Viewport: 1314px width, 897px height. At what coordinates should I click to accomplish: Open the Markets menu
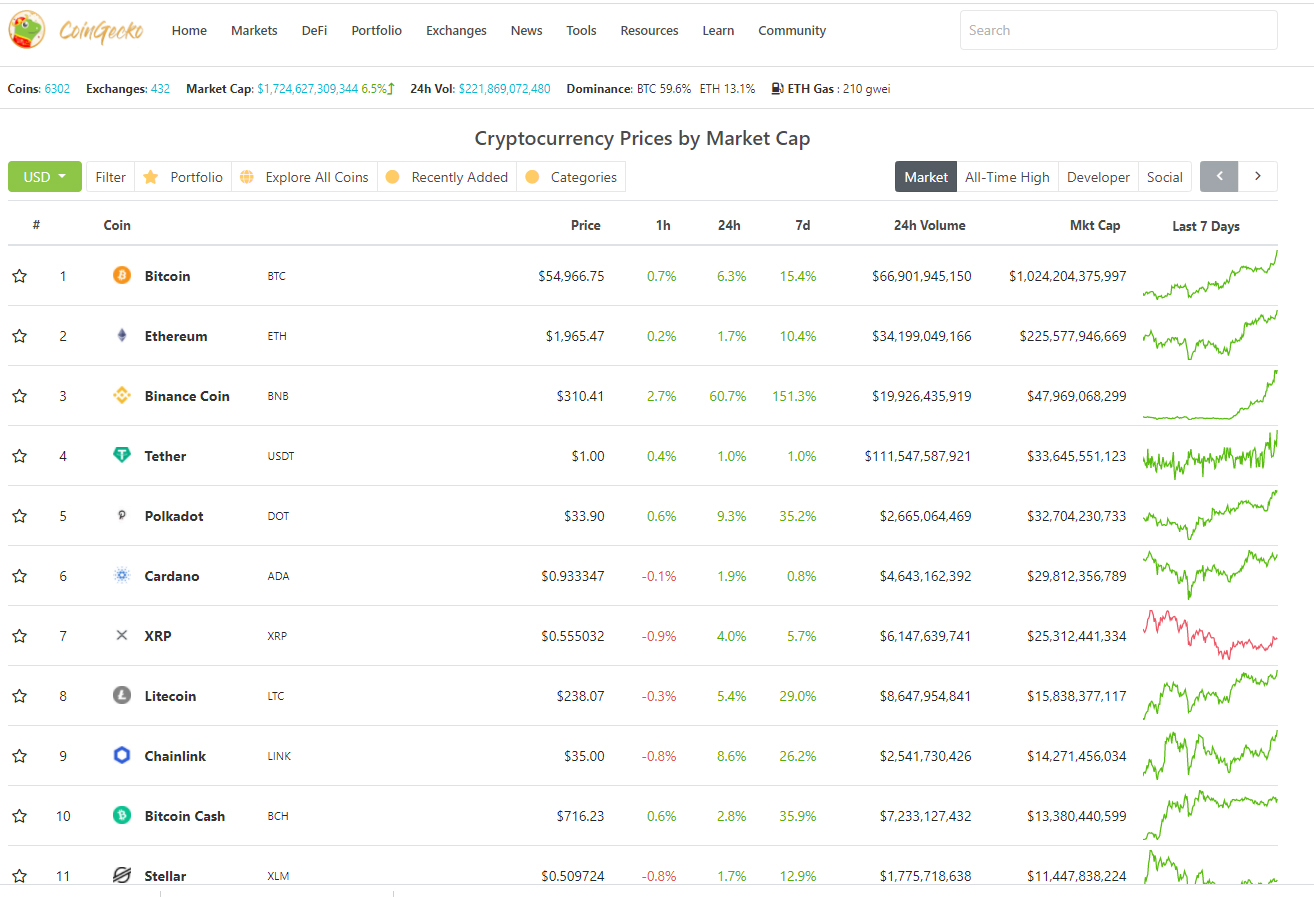click(x=254, y=31)
